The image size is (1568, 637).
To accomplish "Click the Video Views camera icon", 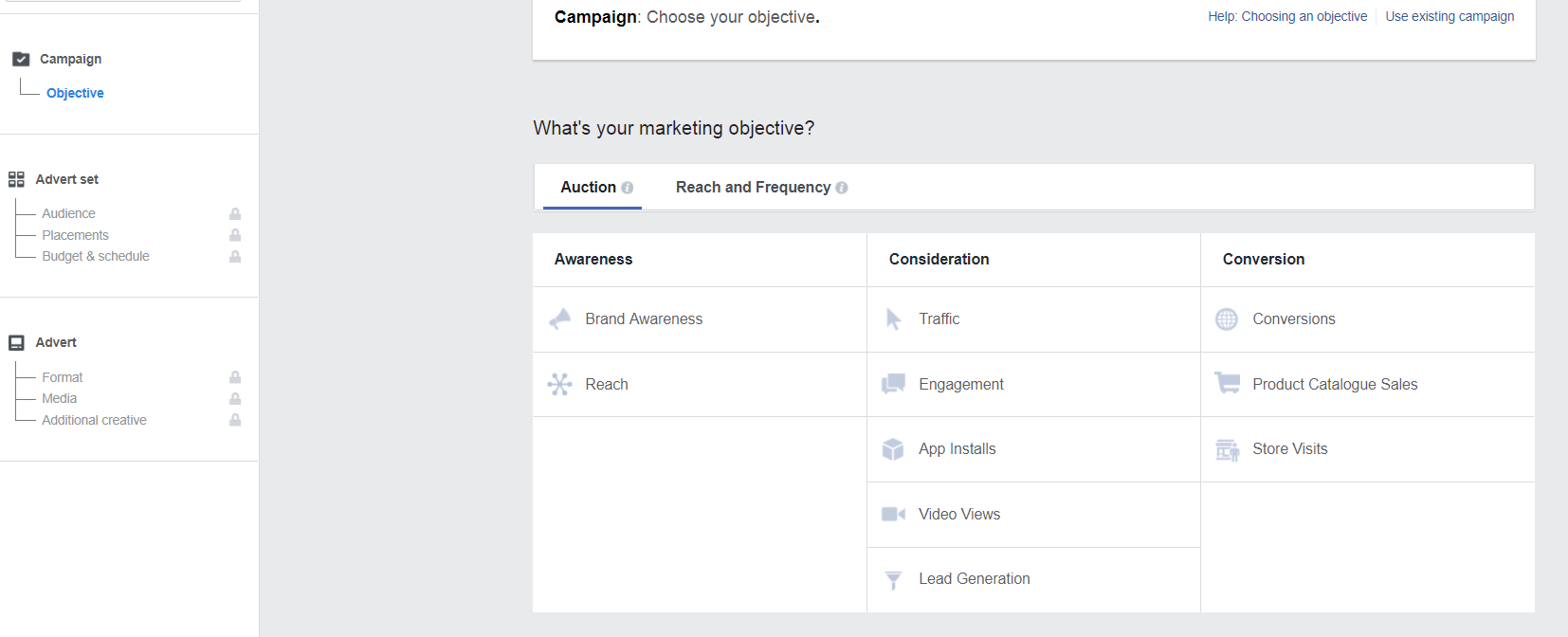I will pos(893,514).
